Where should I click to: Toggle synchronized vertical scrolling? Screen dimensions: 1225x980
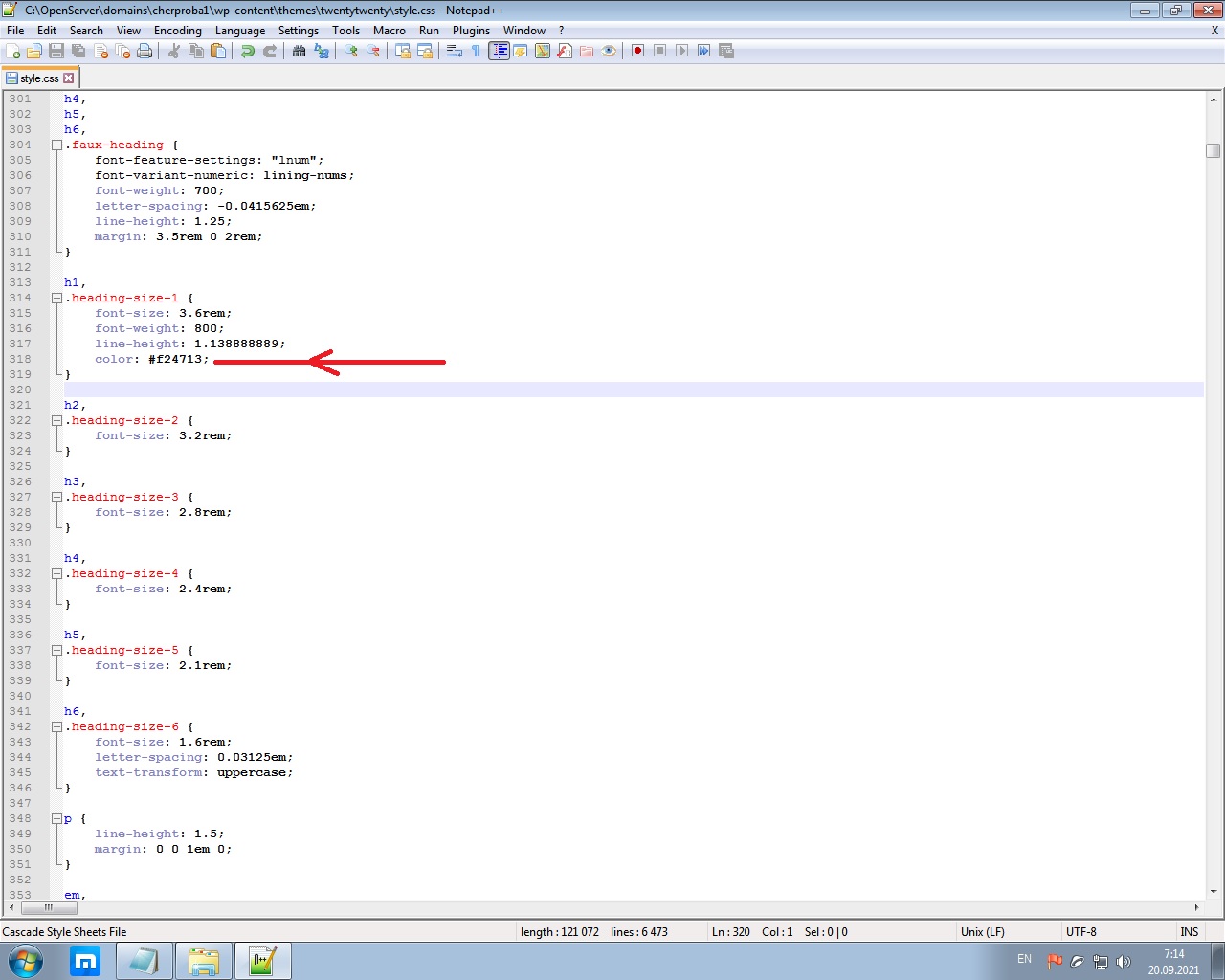(403, 51)
